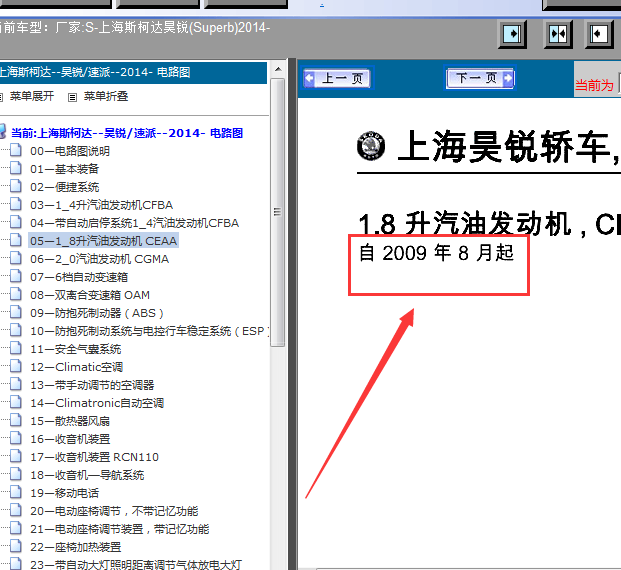Open 10—防抱死制动系统与电控行车稳定系统 item

pos(150,331)
